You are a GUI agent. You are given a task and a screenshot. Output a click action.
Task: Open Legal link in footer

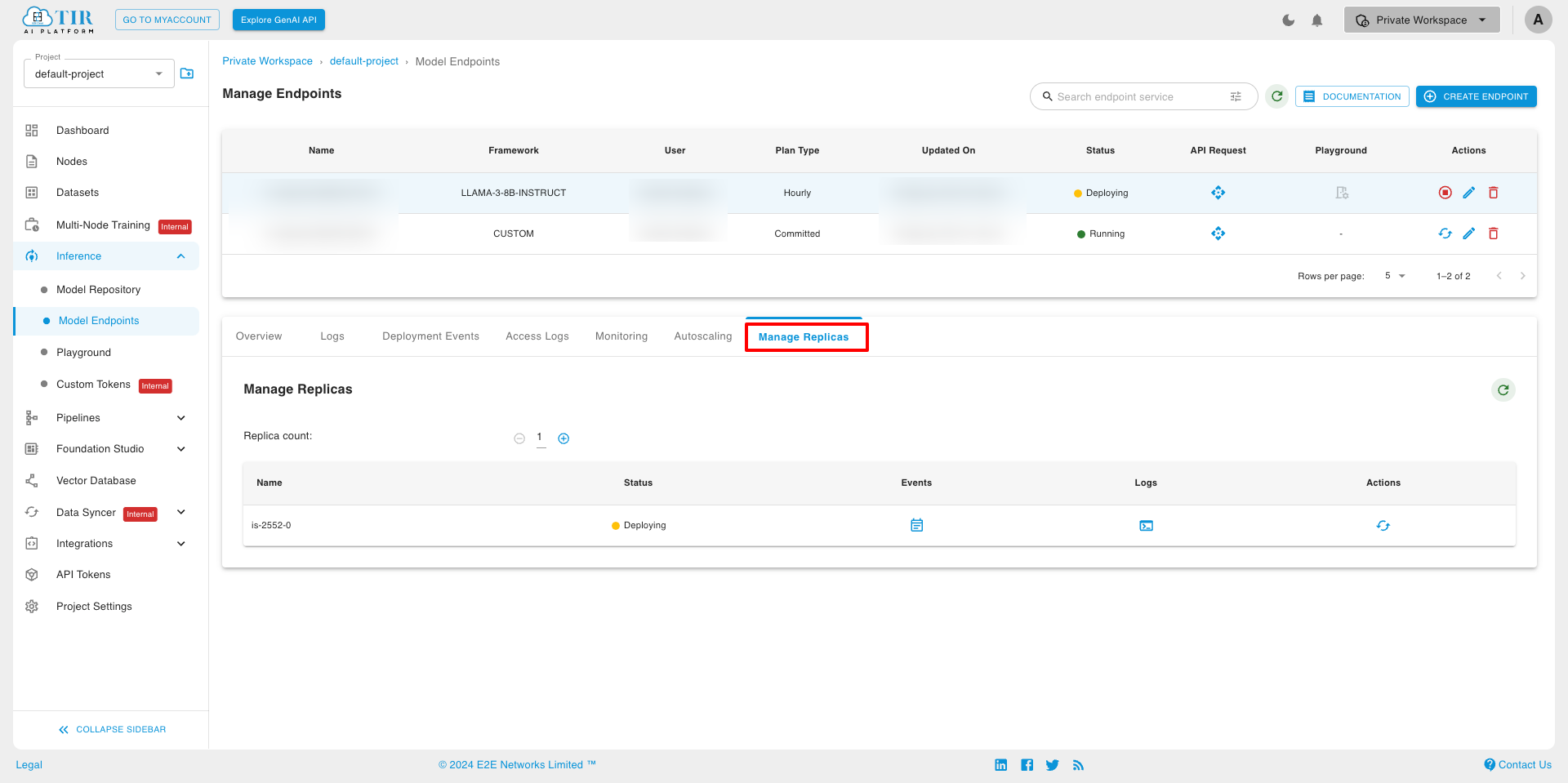(x=29, y=765)
